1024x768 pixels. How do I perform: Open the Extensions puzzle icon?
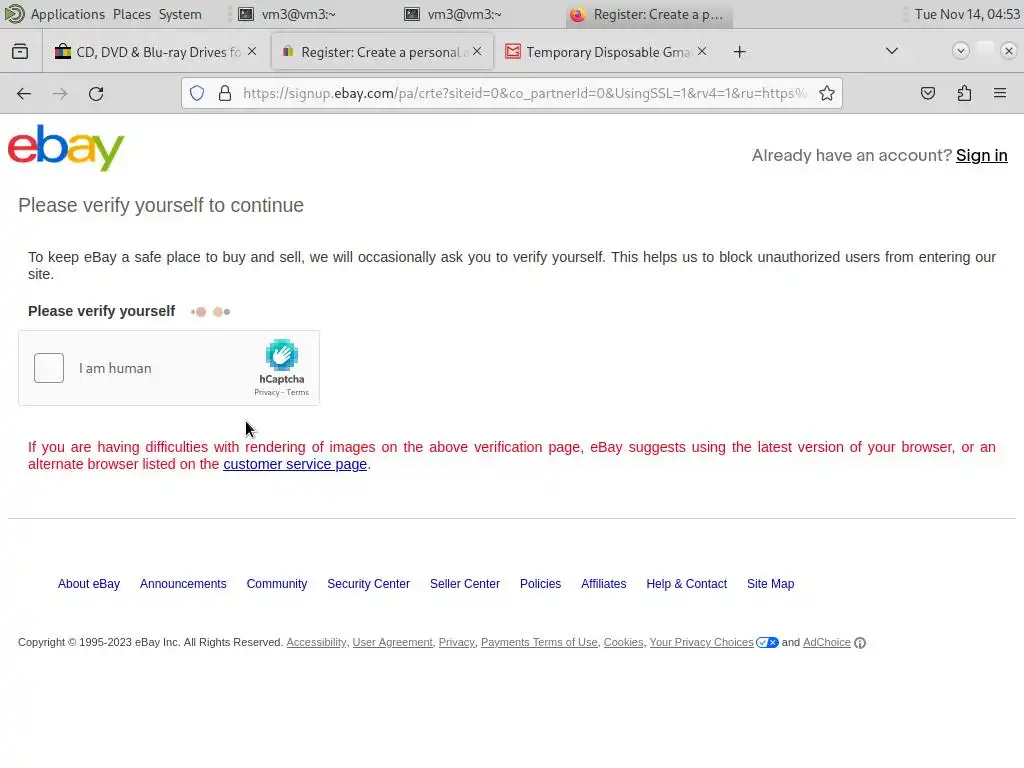[964, 93]
